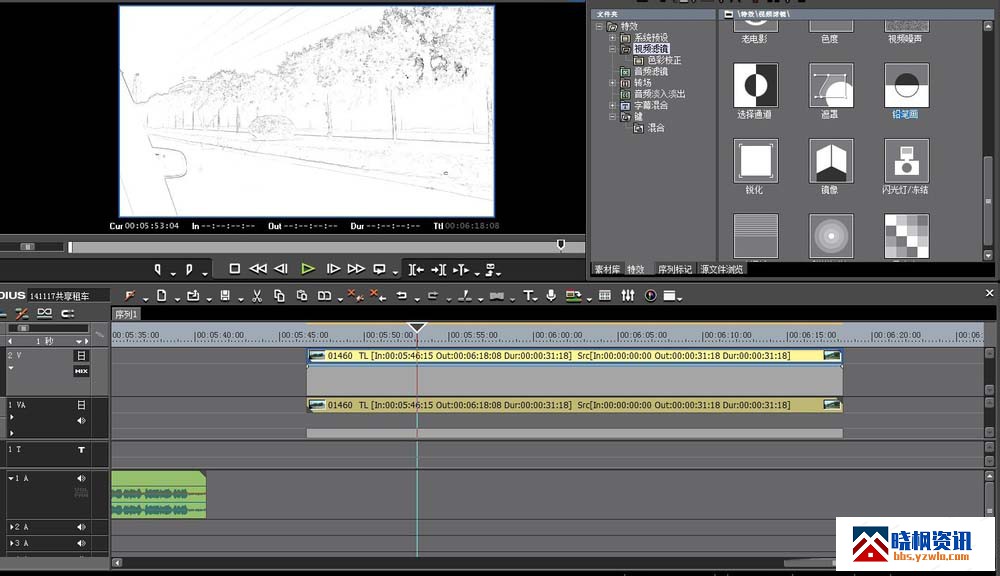Image resolution: width=1000 pixels, height=576 pixels.
Task: Select the 选择通道 effect thumbnail
Action: click(x=755, y=85)
